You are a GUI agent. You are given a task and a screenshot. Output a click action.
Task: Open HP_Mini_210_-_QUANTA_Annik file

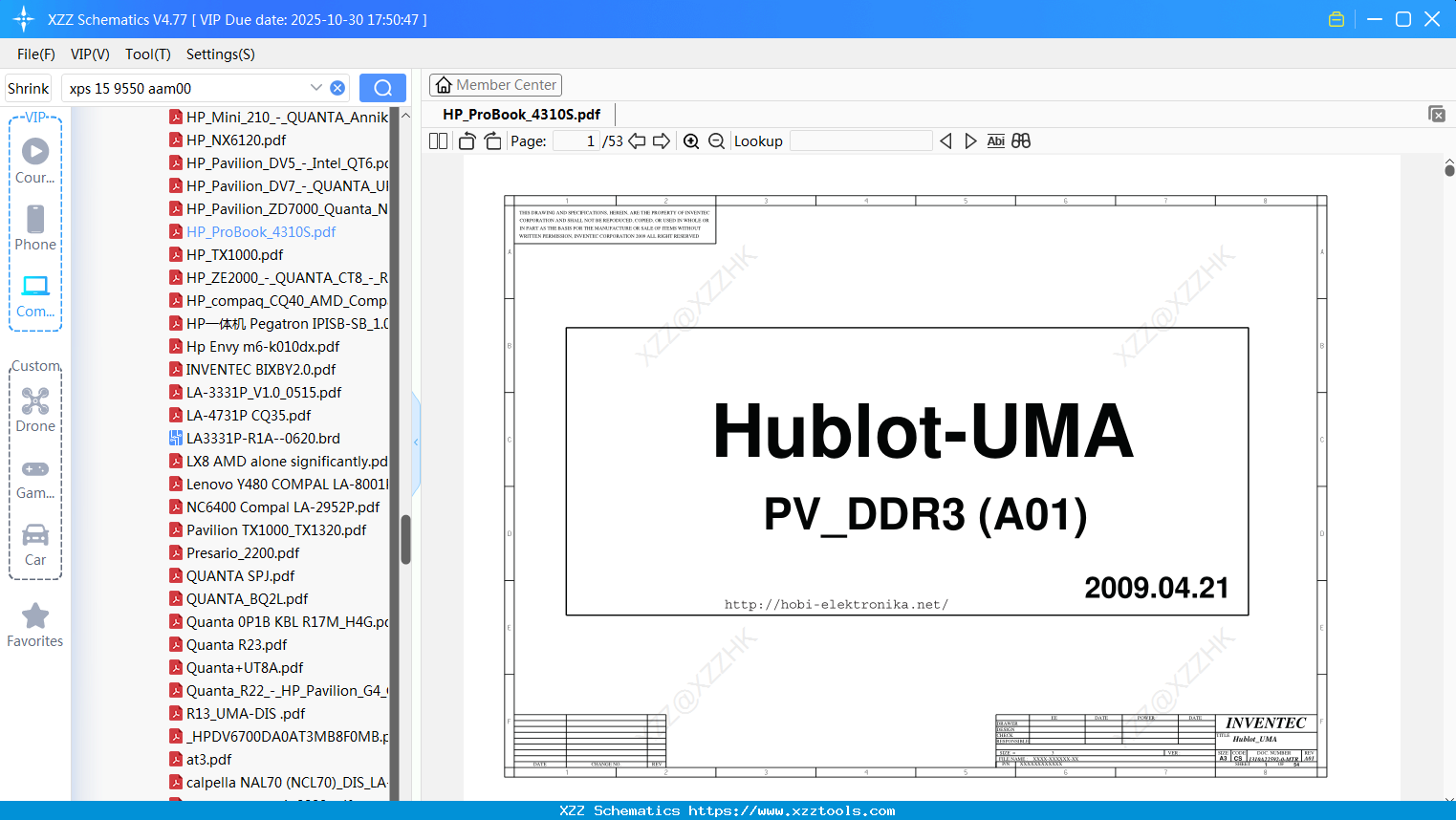click(x=278, y=117)
